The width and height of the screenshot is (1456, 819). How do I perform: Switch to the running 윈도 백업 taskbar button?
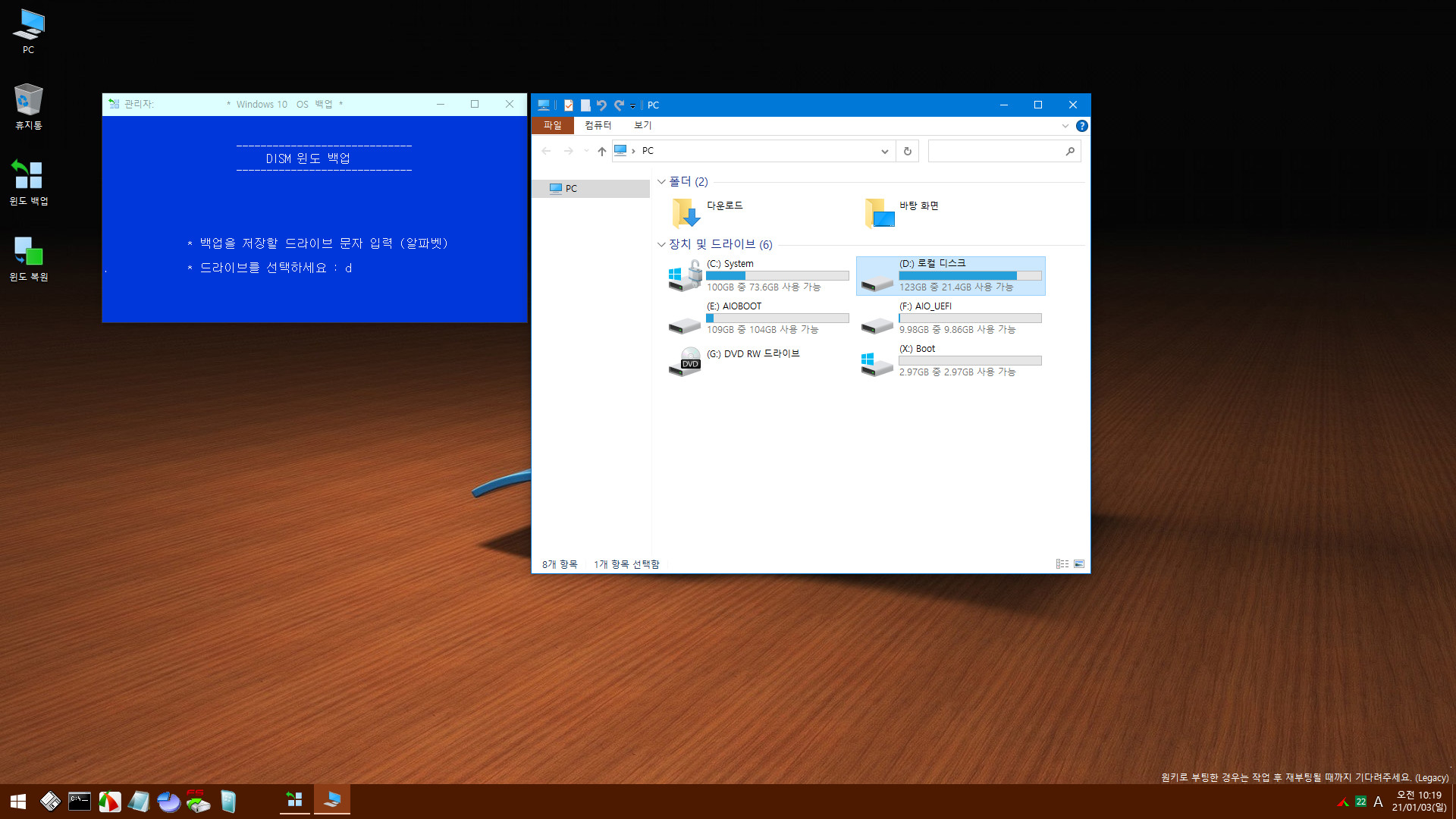point(295,800)
